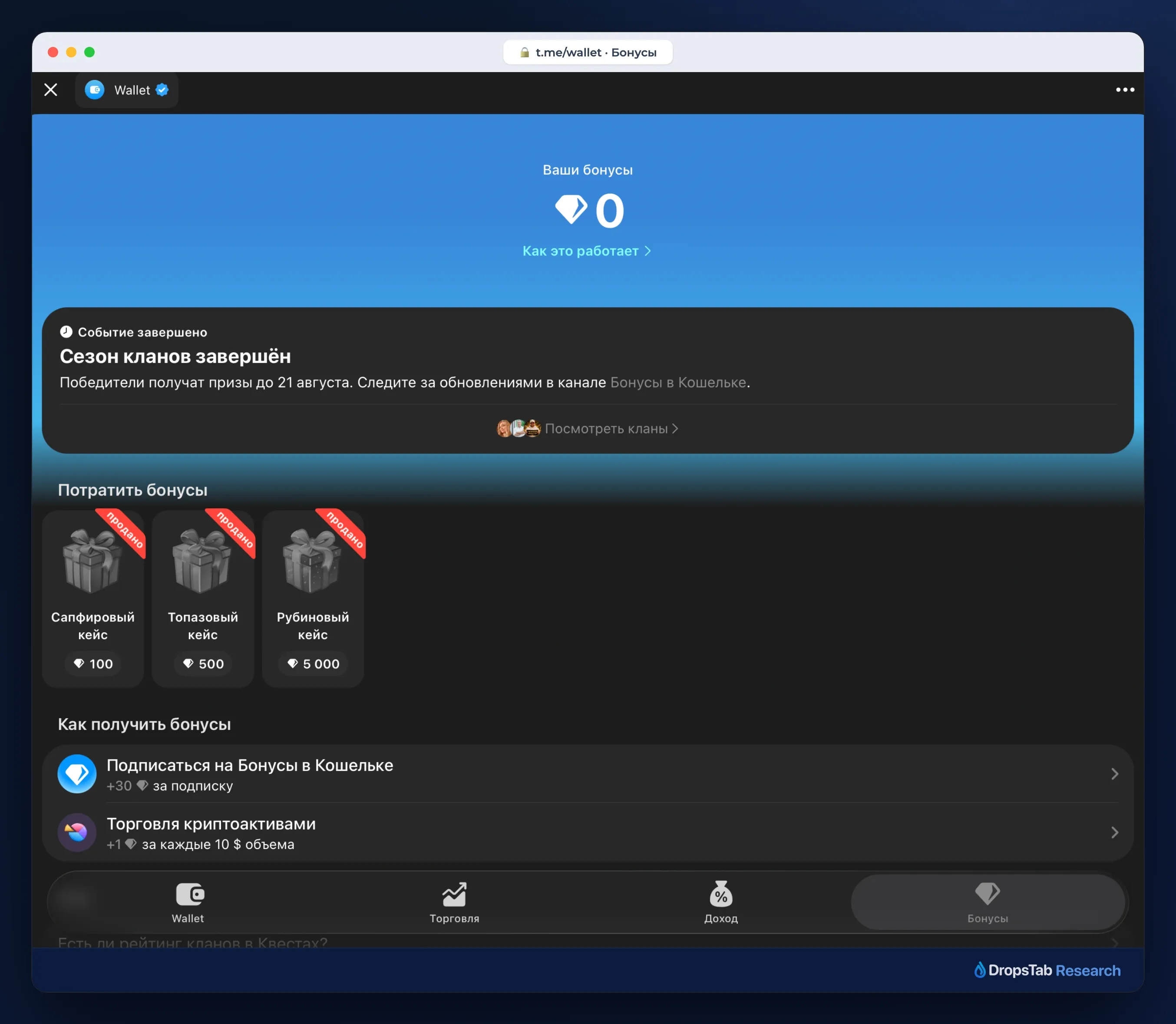
Task: Switch to the Бонусы tab
Action: [x=988, y=903]
